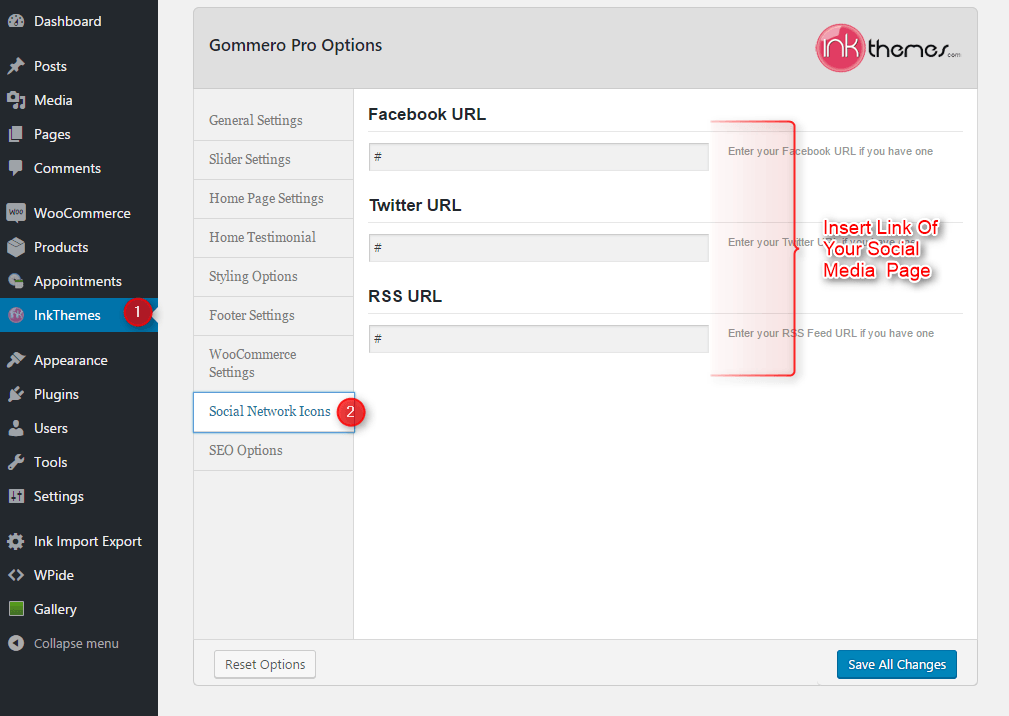Click 'Enter your Facebook URL' hint text
Image resolution: width=1009 pixels, height=716 pixels.
pyautogui.click(x=830, y=151)
